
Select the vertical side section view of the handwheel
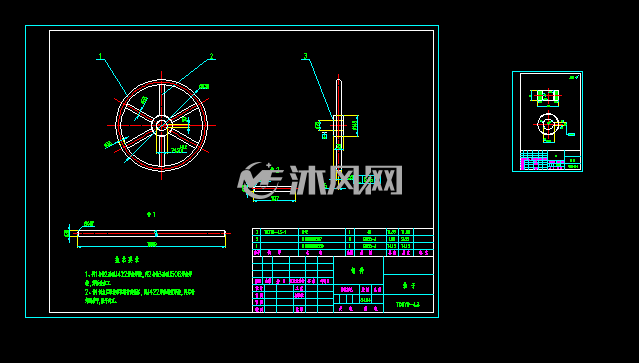[x=339, y=128]
